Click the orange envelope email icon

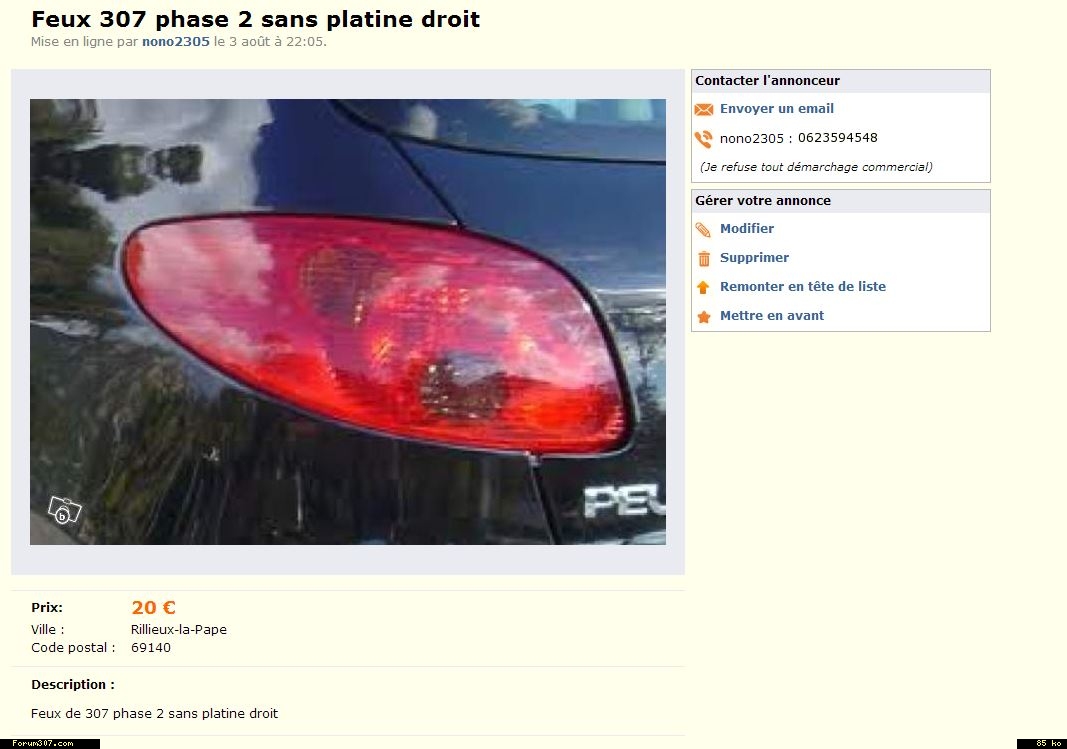(704, 110)
